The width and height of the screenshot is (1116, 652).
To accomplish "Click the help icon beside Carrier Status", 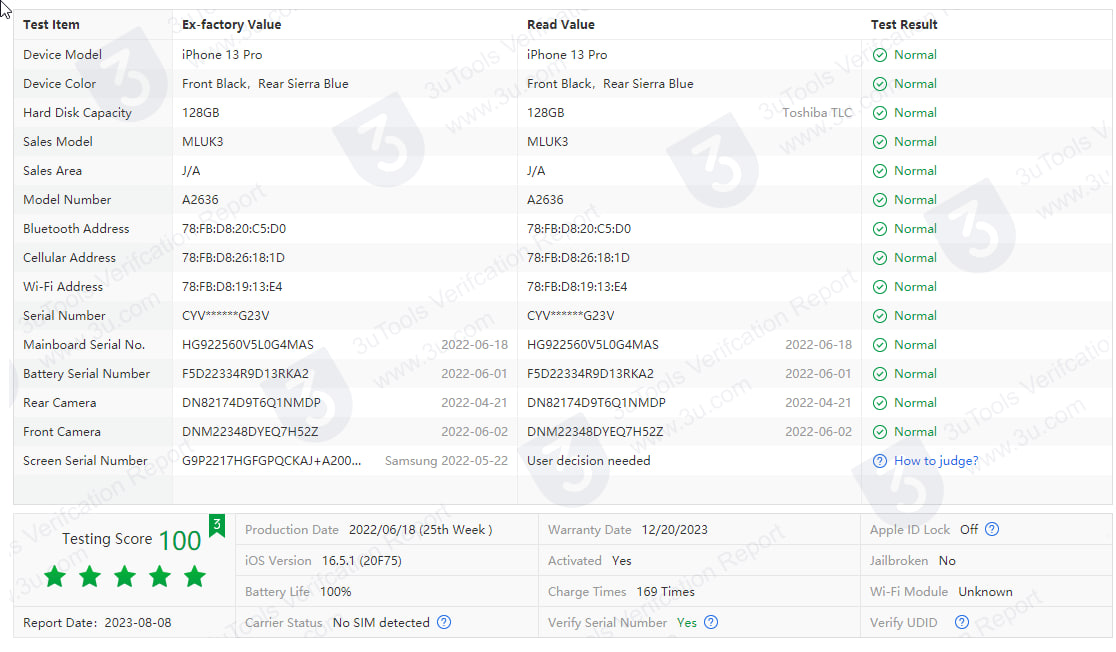I will point(443,622).
